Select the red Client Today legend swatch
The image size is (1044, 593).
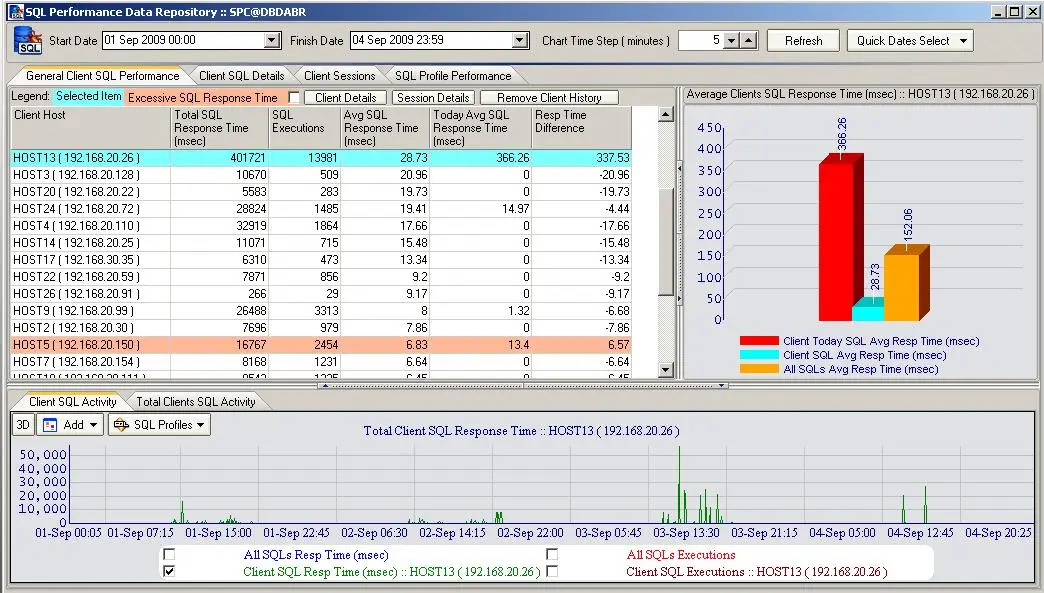point(759,341)
